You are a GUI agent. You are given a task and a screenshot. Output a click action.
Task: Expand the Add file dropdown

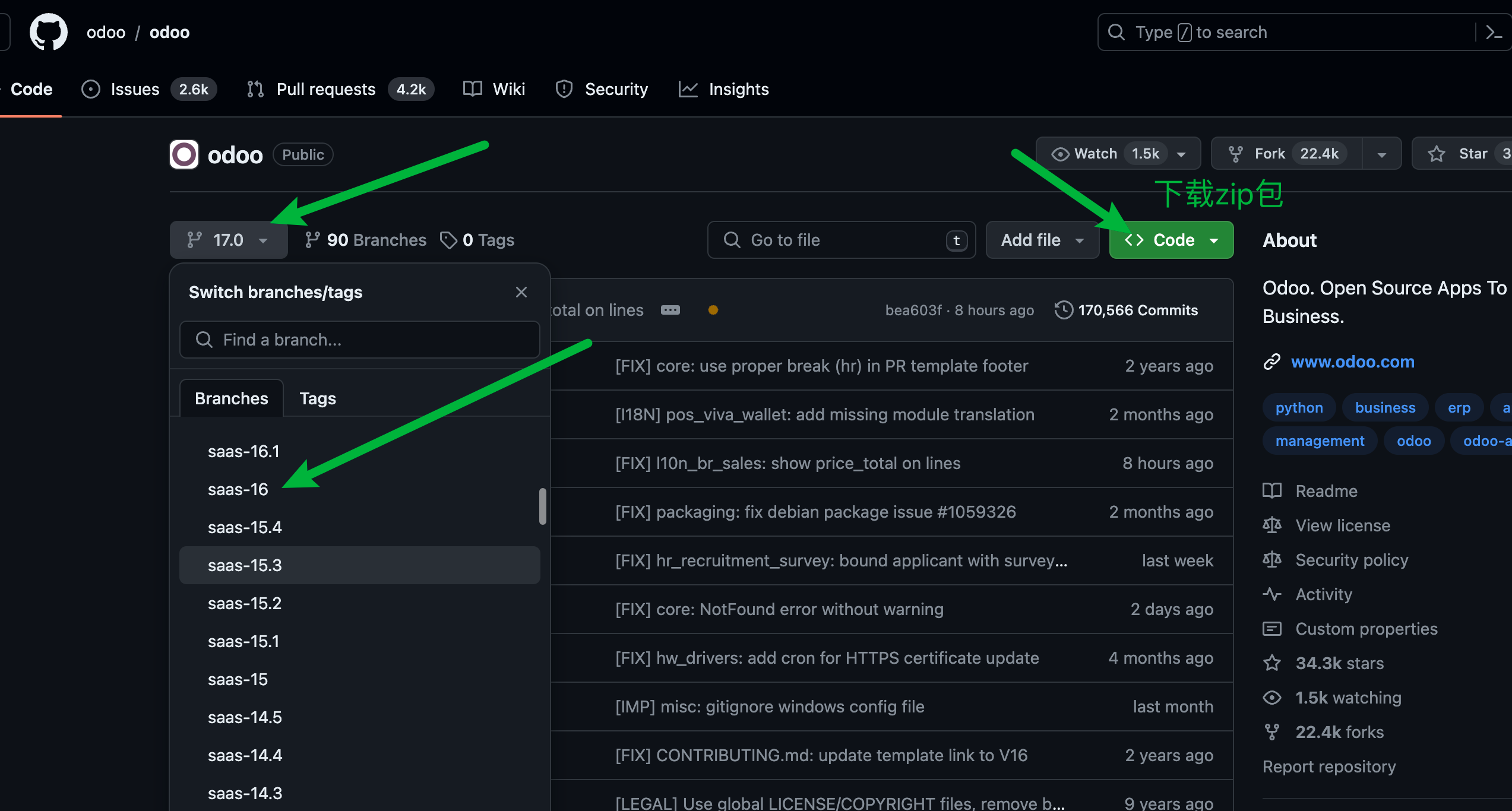pos(1042,240)
